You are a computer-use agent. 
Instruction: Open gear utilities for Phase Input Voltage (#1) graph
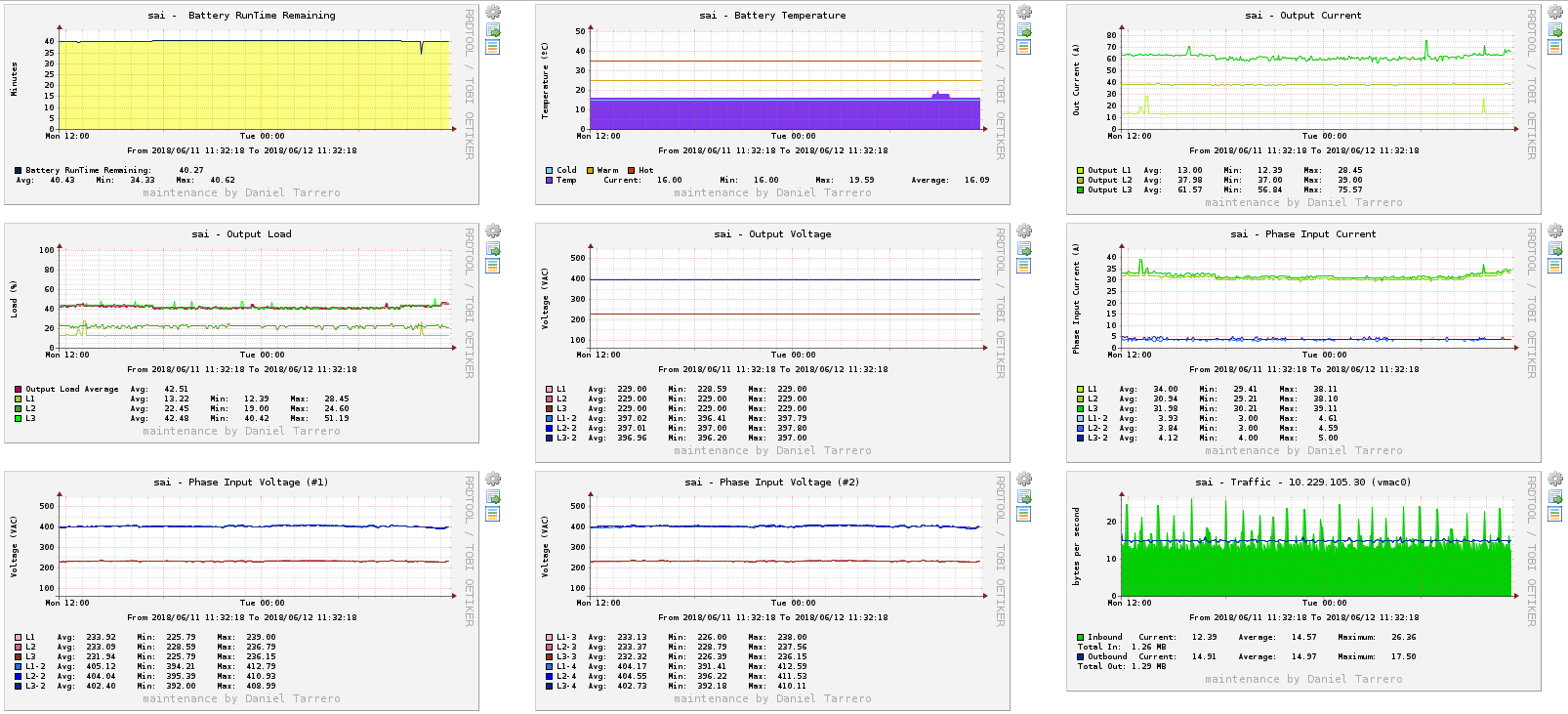coord(493,480)
